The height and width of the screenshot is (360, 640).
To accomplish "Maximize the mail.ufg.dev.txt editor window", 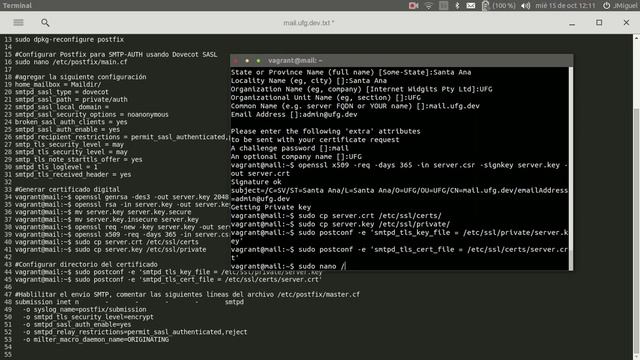I will point(599,23).
